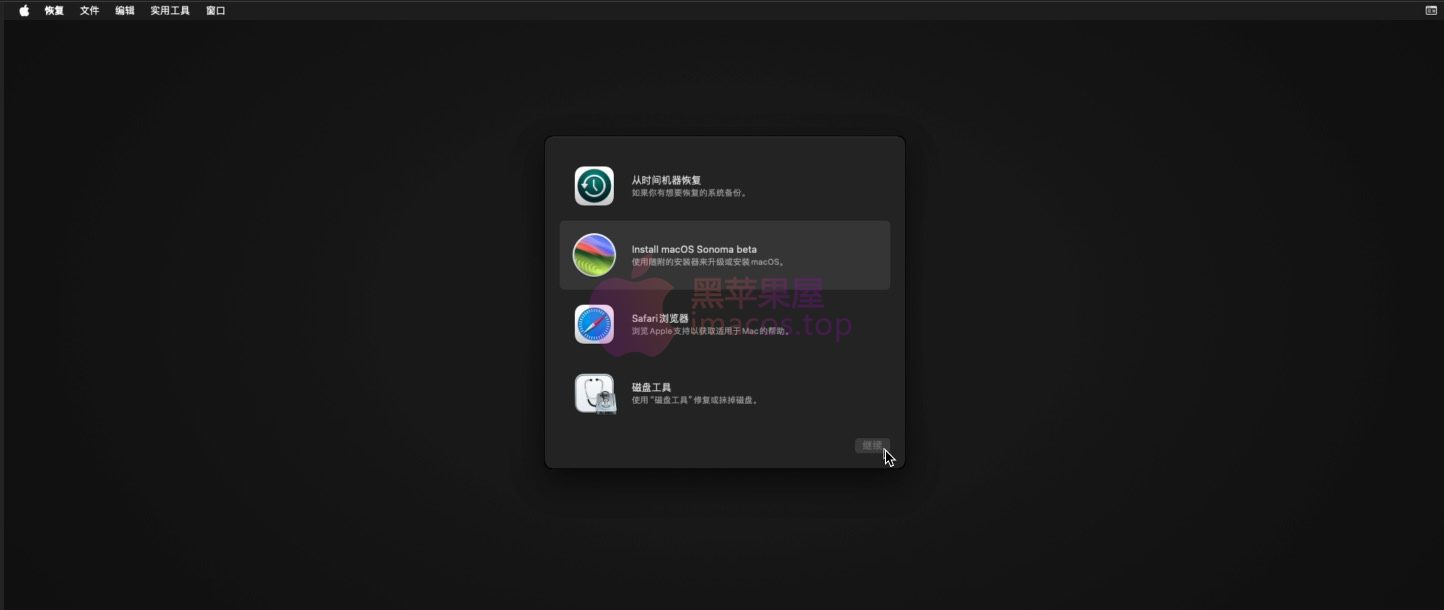The image size is (1444, 610).
Task: Select the Safari compass icon
Action: (x=594, y=324)
